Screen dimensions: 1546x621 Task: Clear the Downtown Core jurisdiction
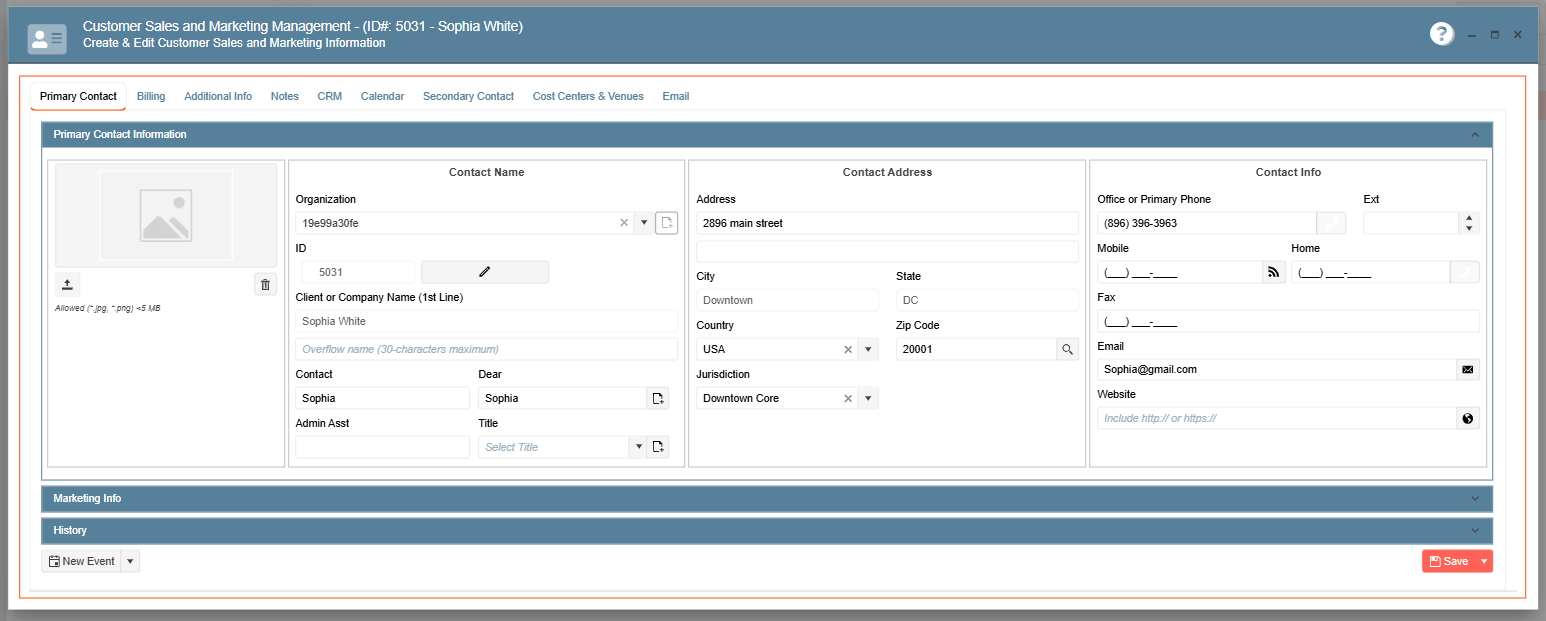point(848,398)
